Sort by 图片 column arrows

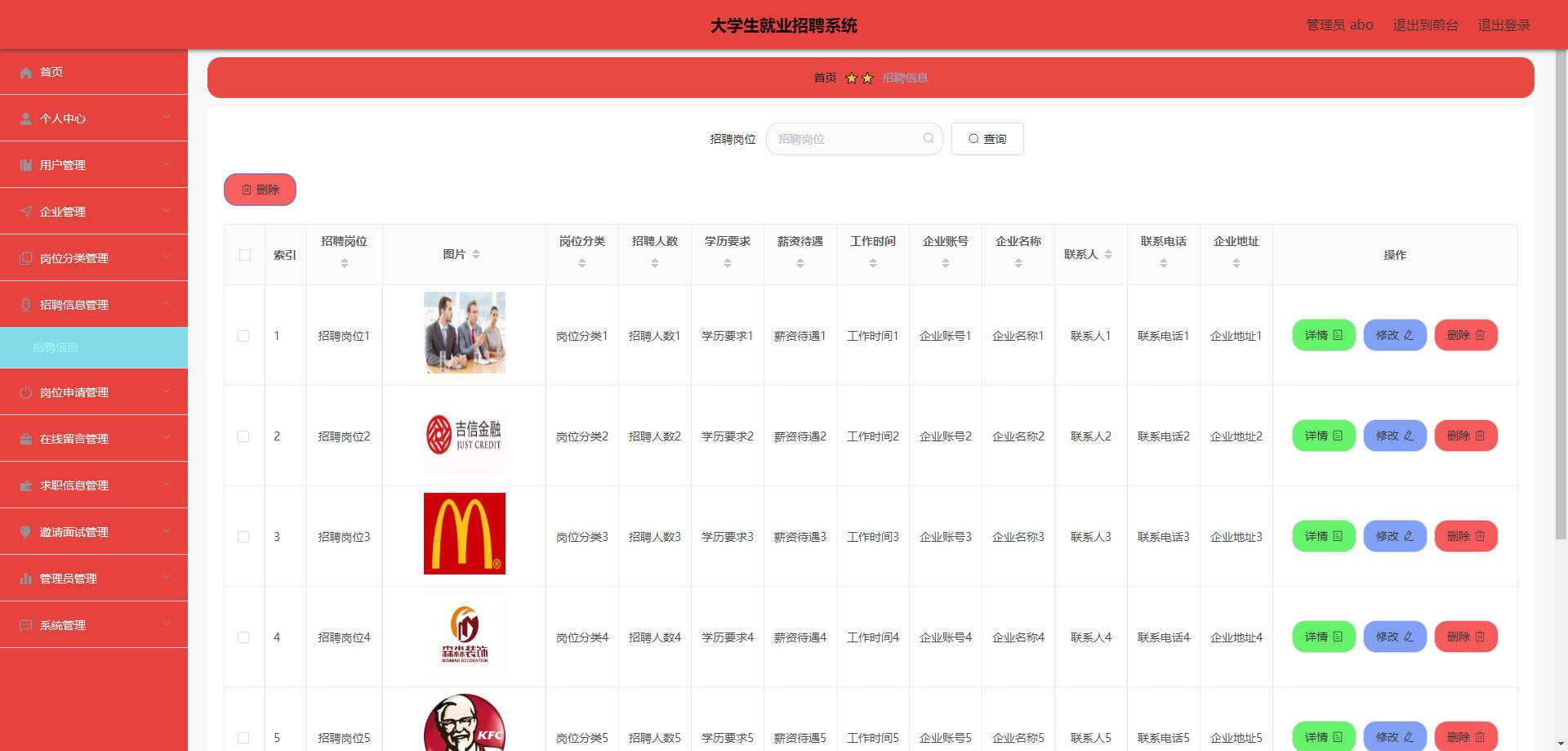coord(476,254)
